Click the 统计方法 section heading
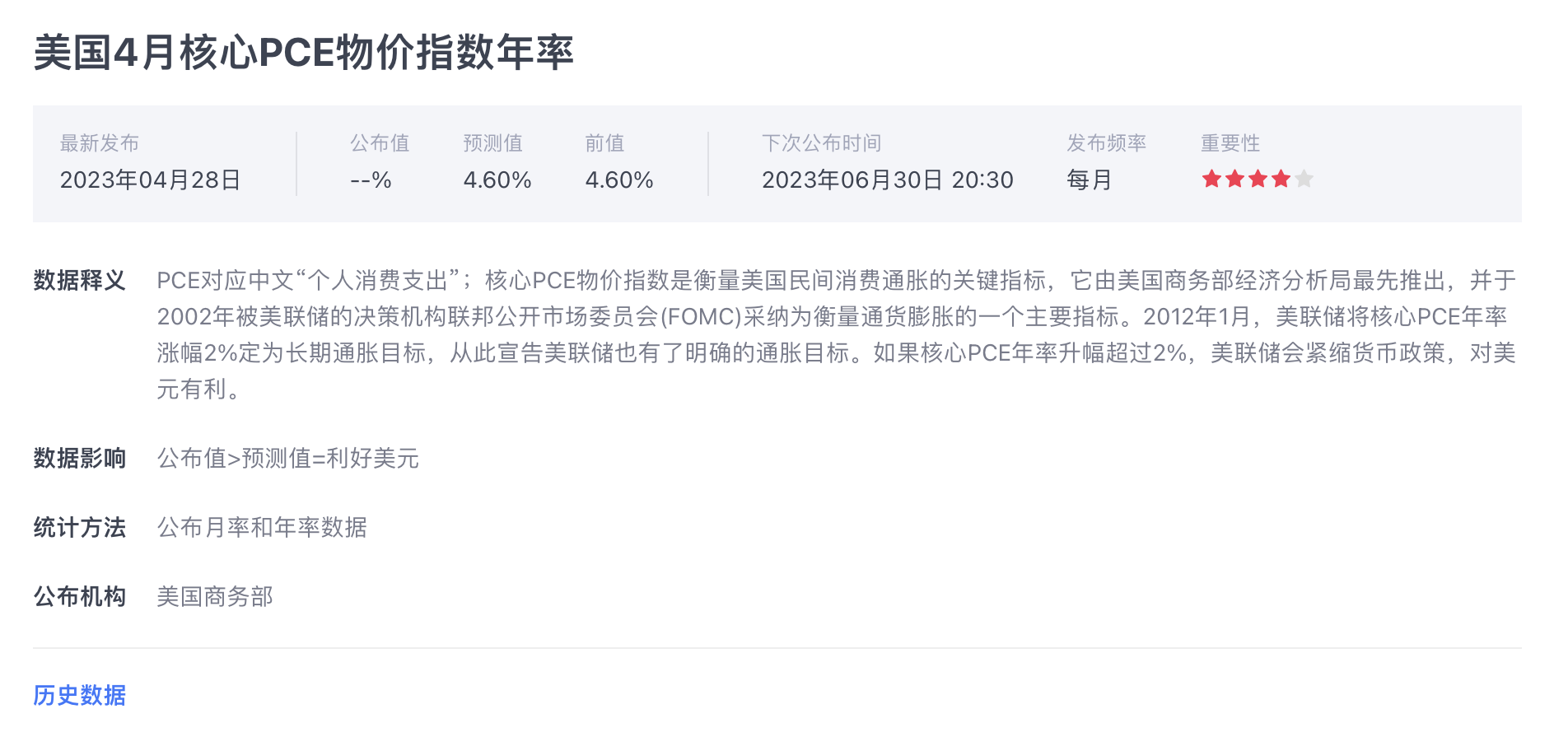Viewport: 1568px width, 751px height. click(80, 527)
